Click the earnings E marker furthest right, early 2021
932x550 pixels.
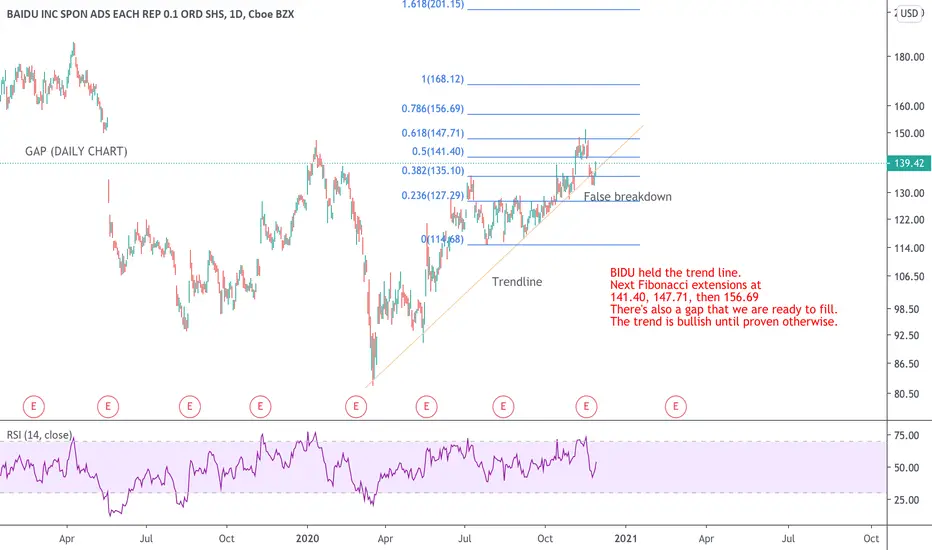pyautogui.click(x=676, y=407)
